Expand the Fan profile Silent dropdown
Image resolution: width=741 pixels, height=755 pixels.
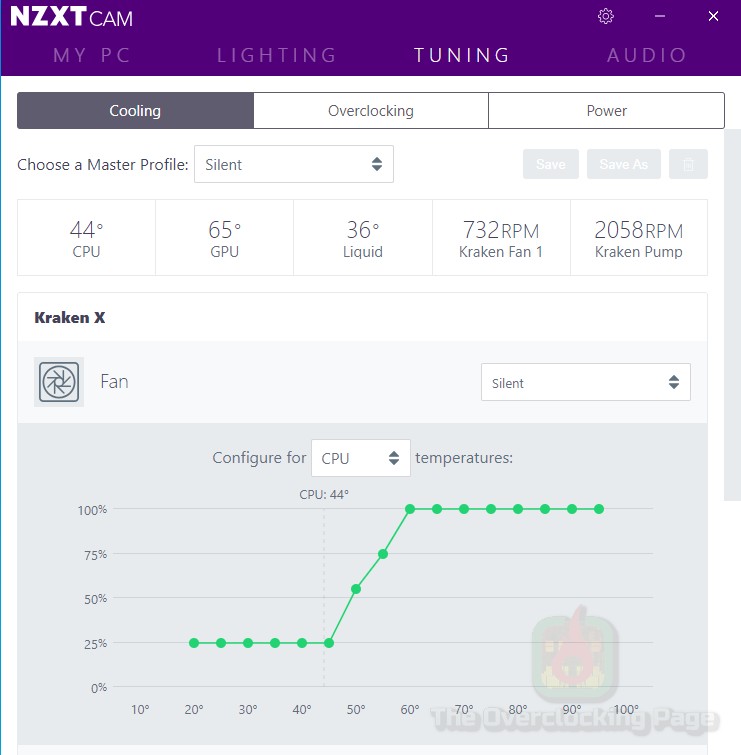click(585, 383)
